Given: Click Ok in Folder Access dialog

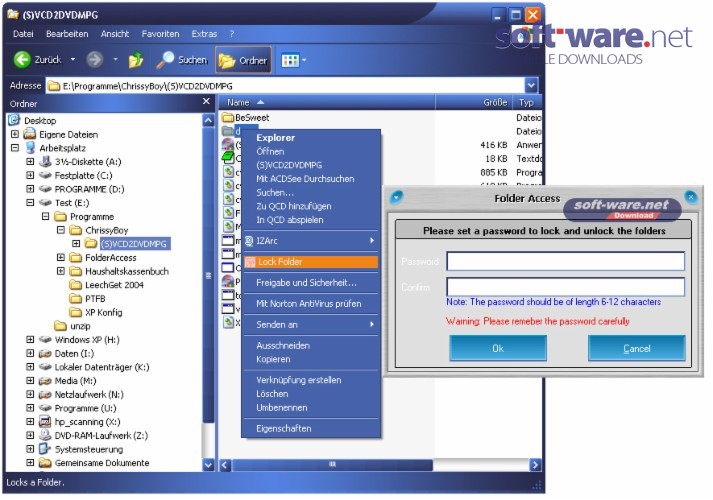Looking at the screenshot, I should [x=498, y=348].
